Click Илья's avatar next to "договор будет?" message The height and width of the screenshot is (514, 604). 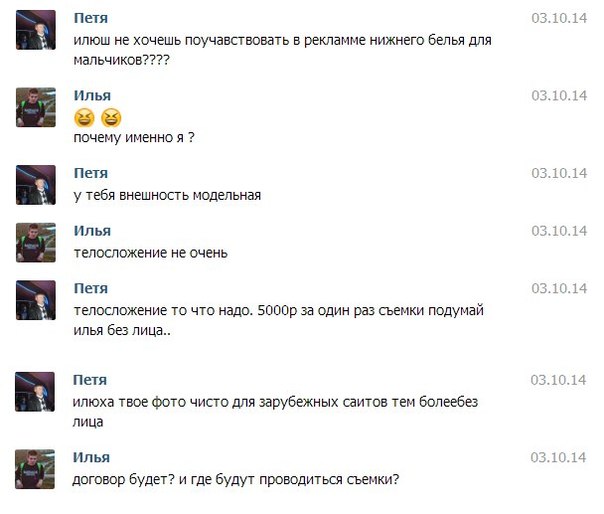35,468
